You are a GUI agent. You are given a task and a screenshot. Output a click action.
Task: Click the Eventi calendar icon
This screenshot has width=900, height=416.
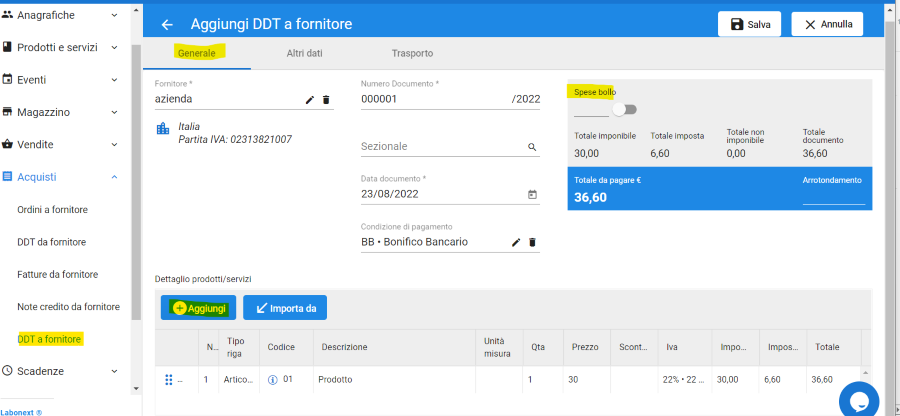(x=7, y=80)
